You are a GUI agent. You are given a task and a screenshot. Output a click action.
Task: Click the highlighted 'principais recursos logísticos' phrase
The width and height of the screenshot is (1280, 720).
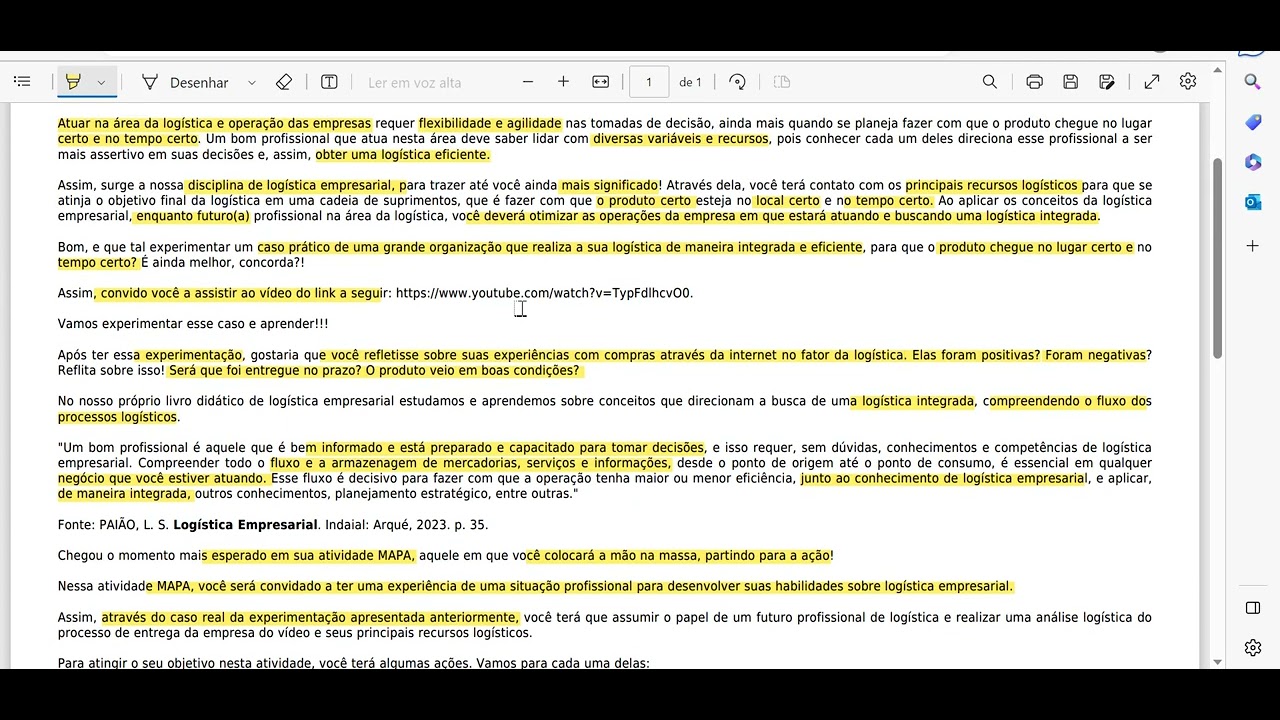tap(992, 186)
